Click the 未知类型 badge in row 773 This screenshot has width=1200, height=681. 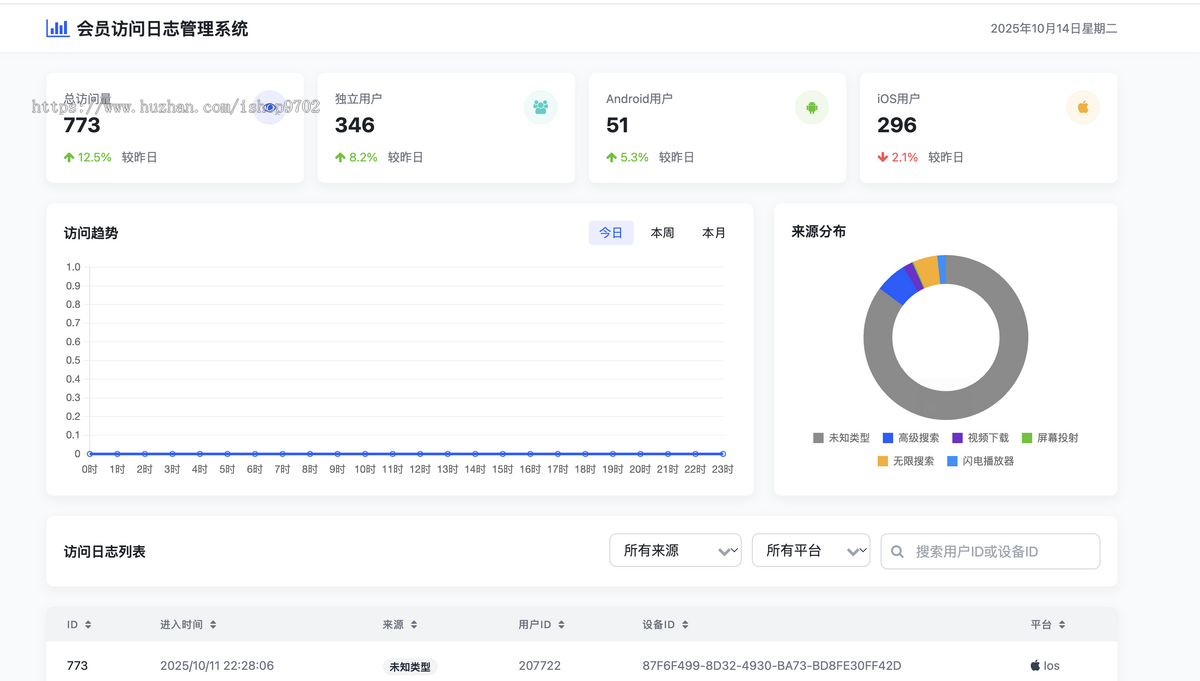[x=410, y=667]
